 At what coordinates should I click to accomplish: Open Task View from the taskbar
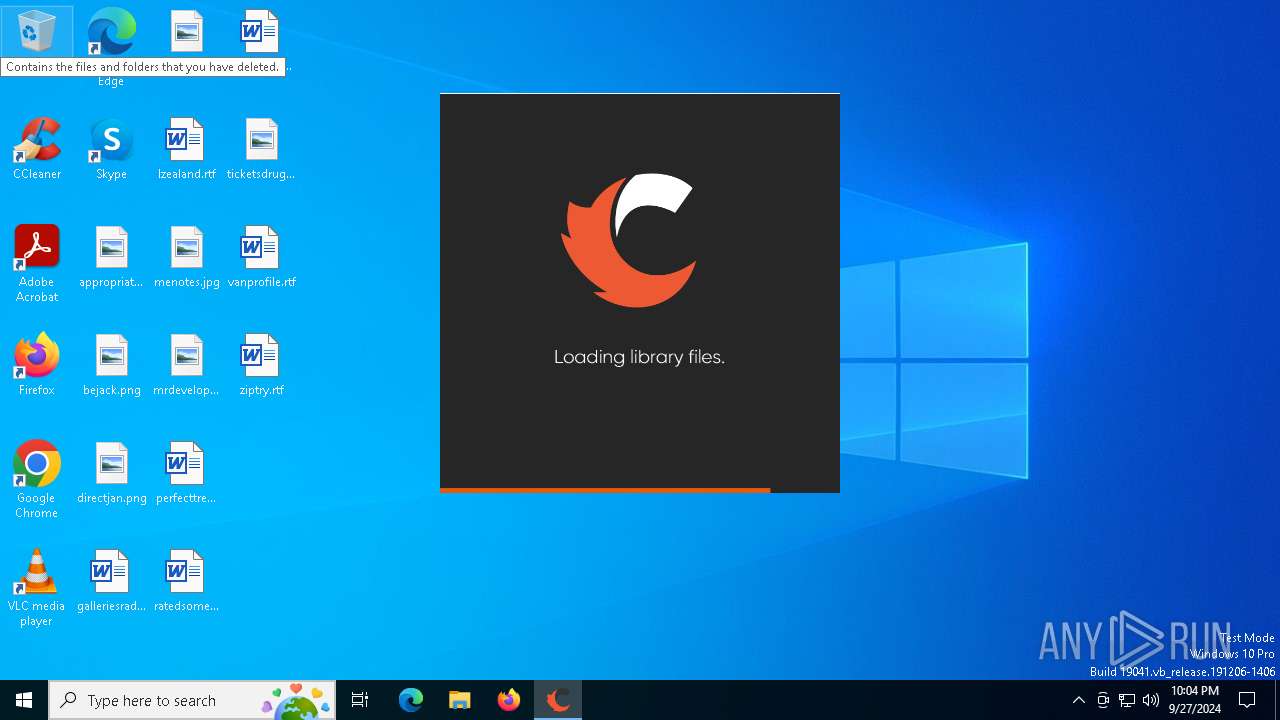pyautogui.click(x=360, y=700)
